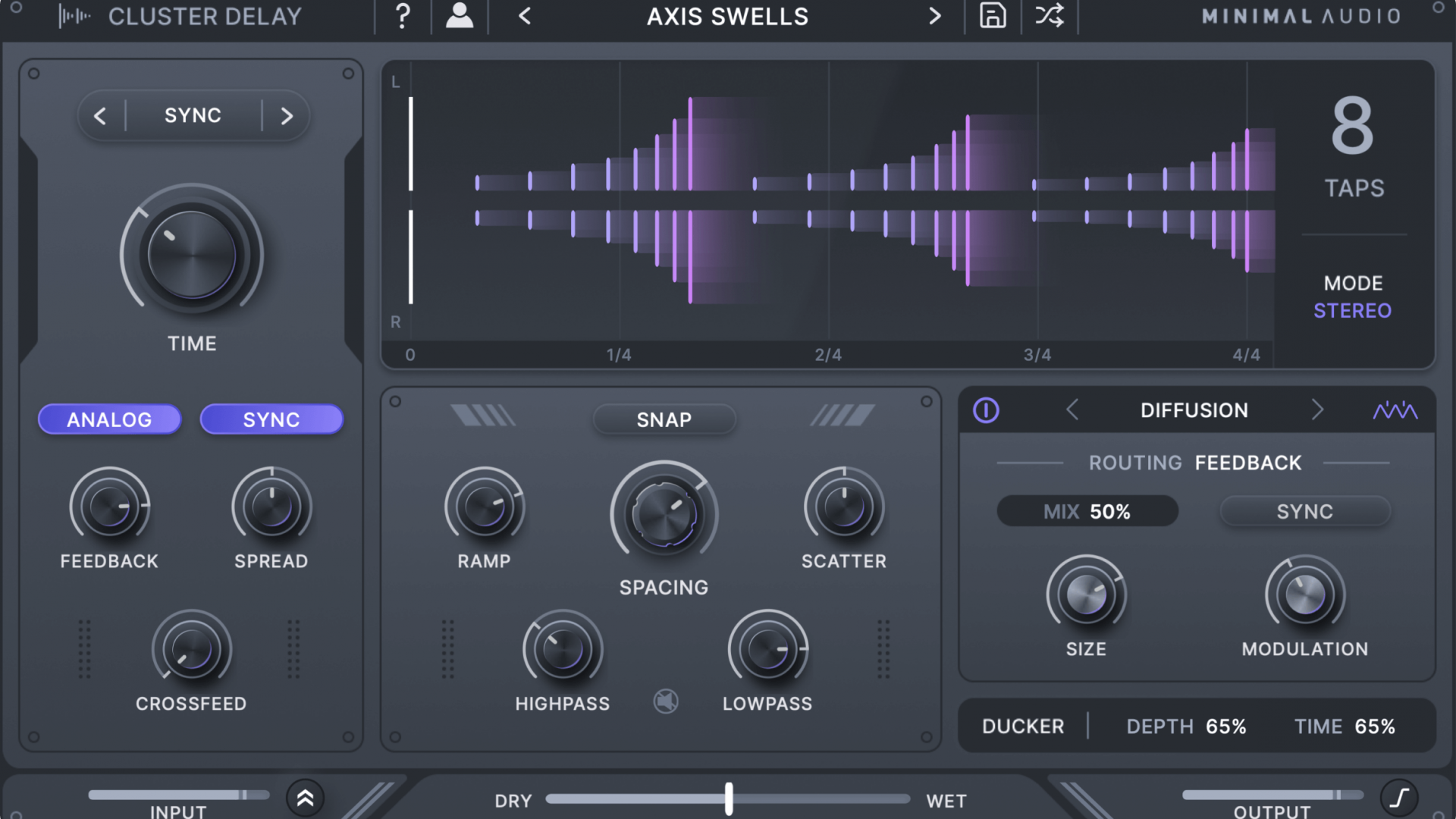Screen dimensions: 1456x819
Task: Change the Stereo mode setting
Action: click(1352, 310)
